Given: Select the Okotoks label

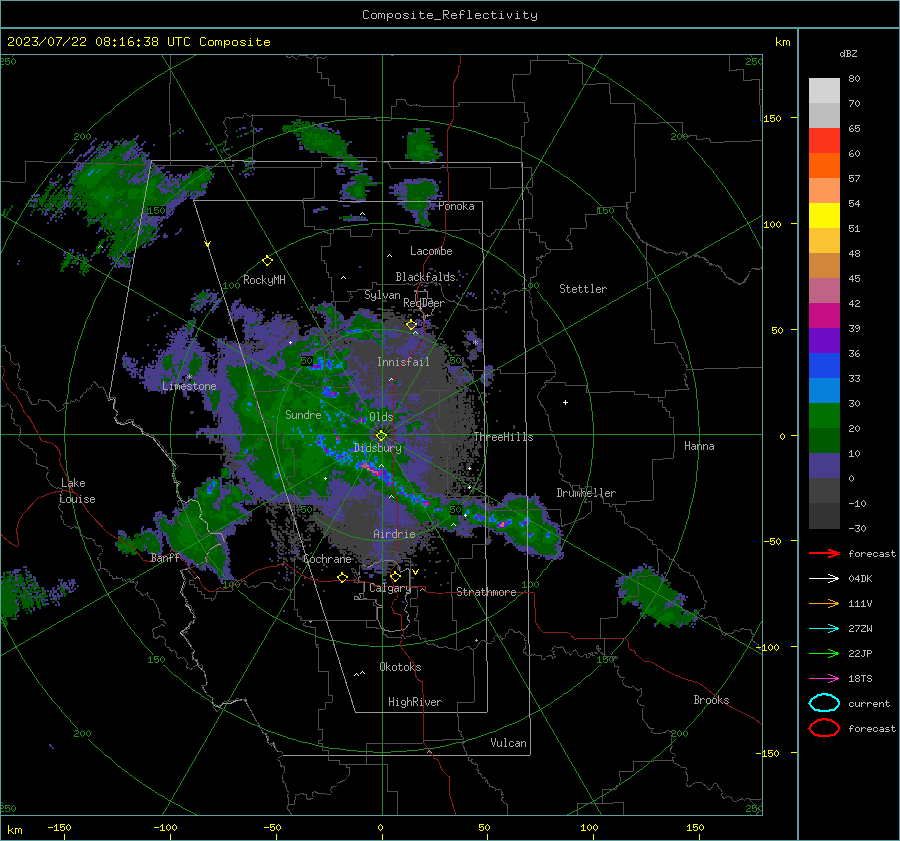Looking at the screenshot, I should (400, 667).
